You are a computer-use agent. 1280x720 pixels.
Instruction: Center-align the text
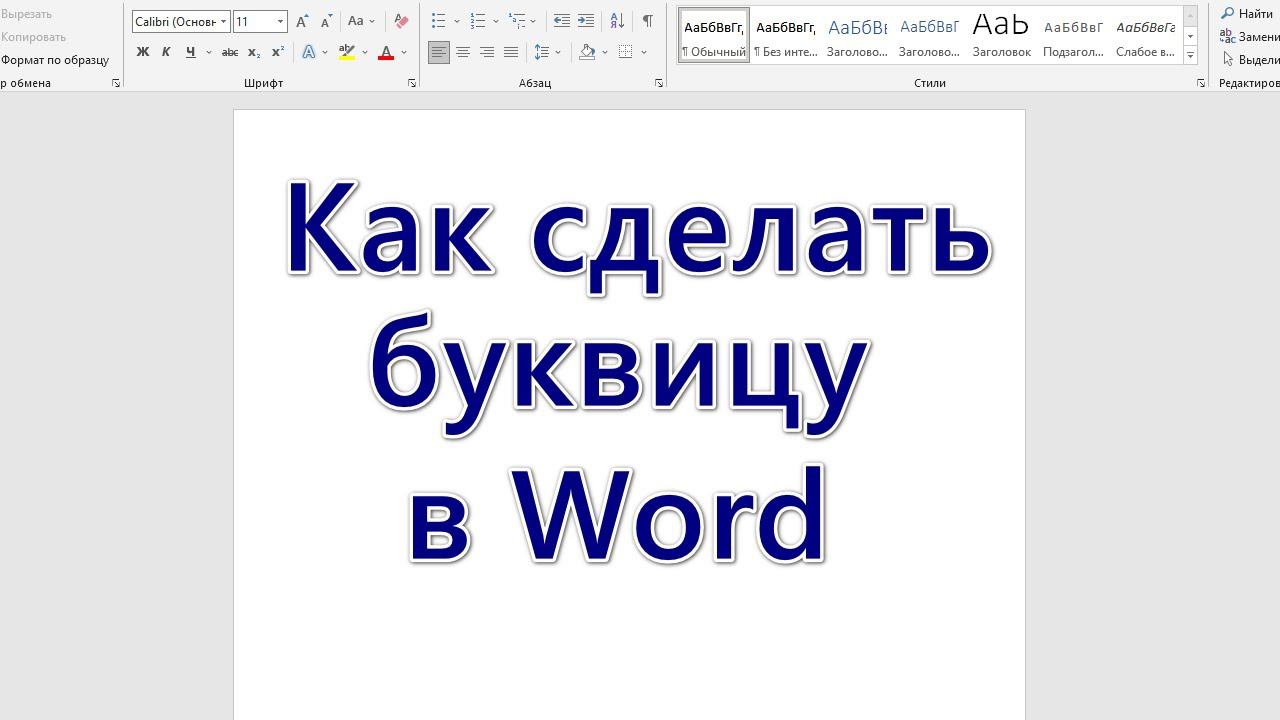click(463, 52)
